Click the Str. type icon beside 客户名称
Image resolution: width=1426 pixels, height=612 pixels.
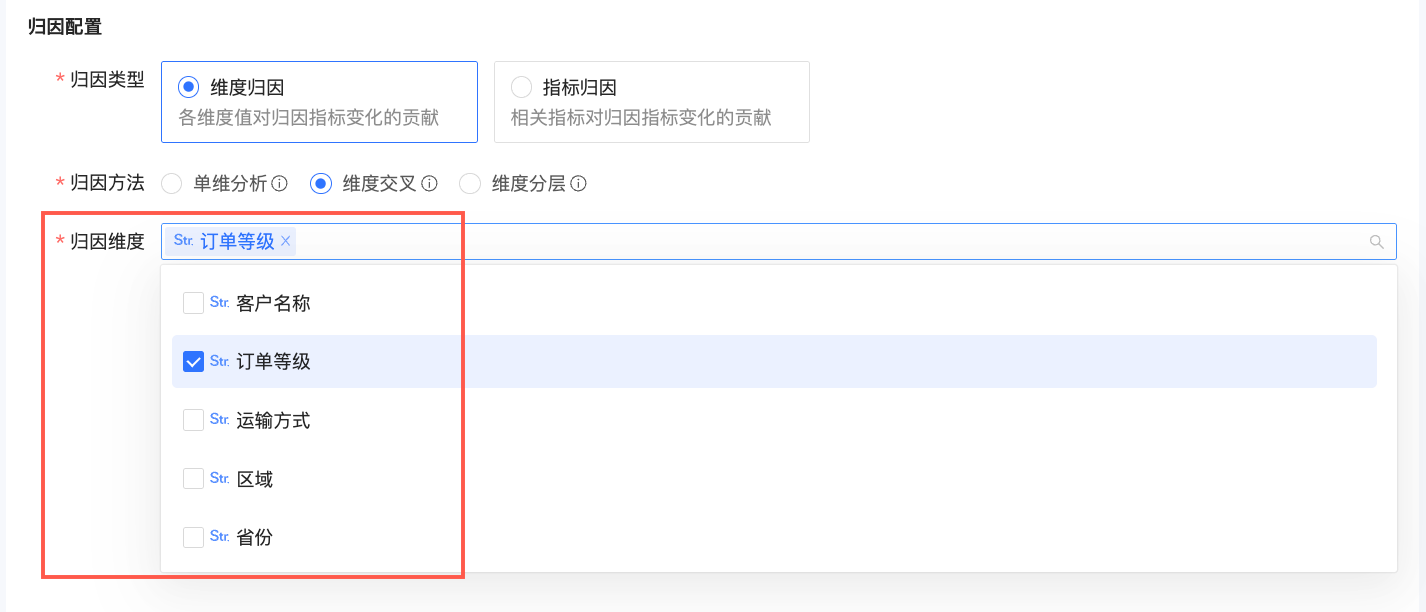pyautogui.click(x=220, y=303)
